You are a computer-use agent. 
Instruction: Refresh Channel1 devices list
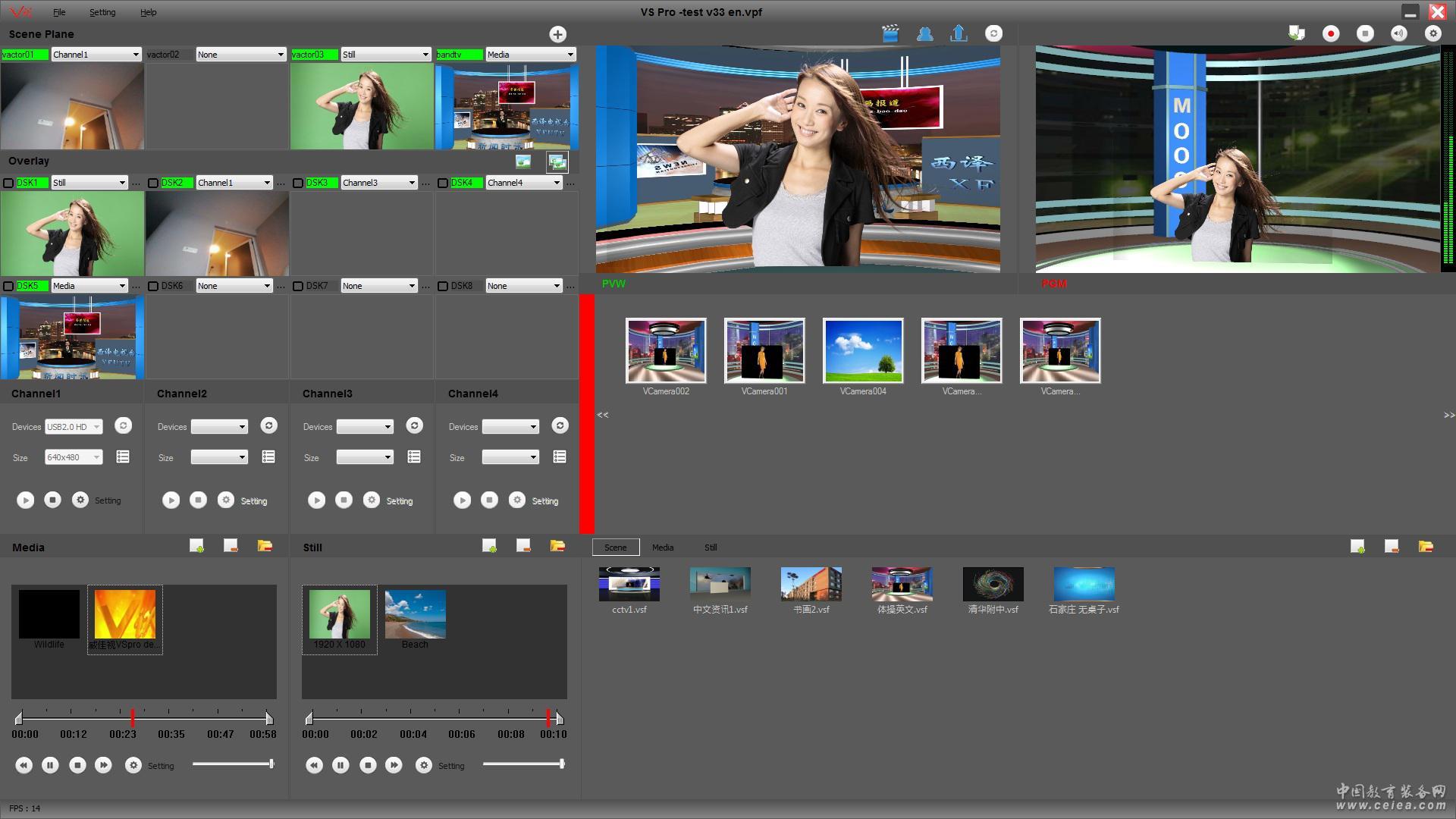[123, 425]
